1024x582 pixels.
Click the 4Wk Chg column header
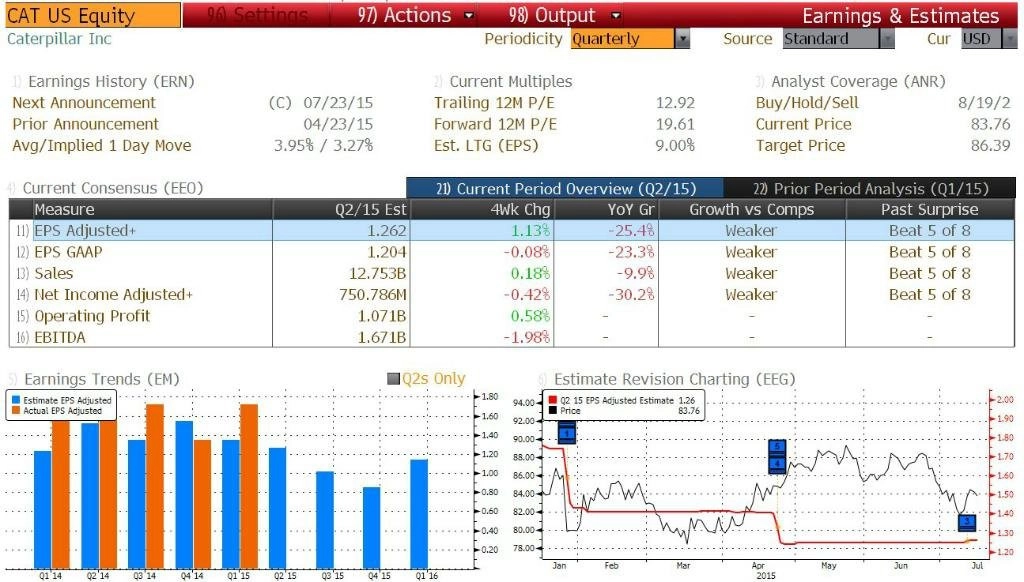click(483, 209)
